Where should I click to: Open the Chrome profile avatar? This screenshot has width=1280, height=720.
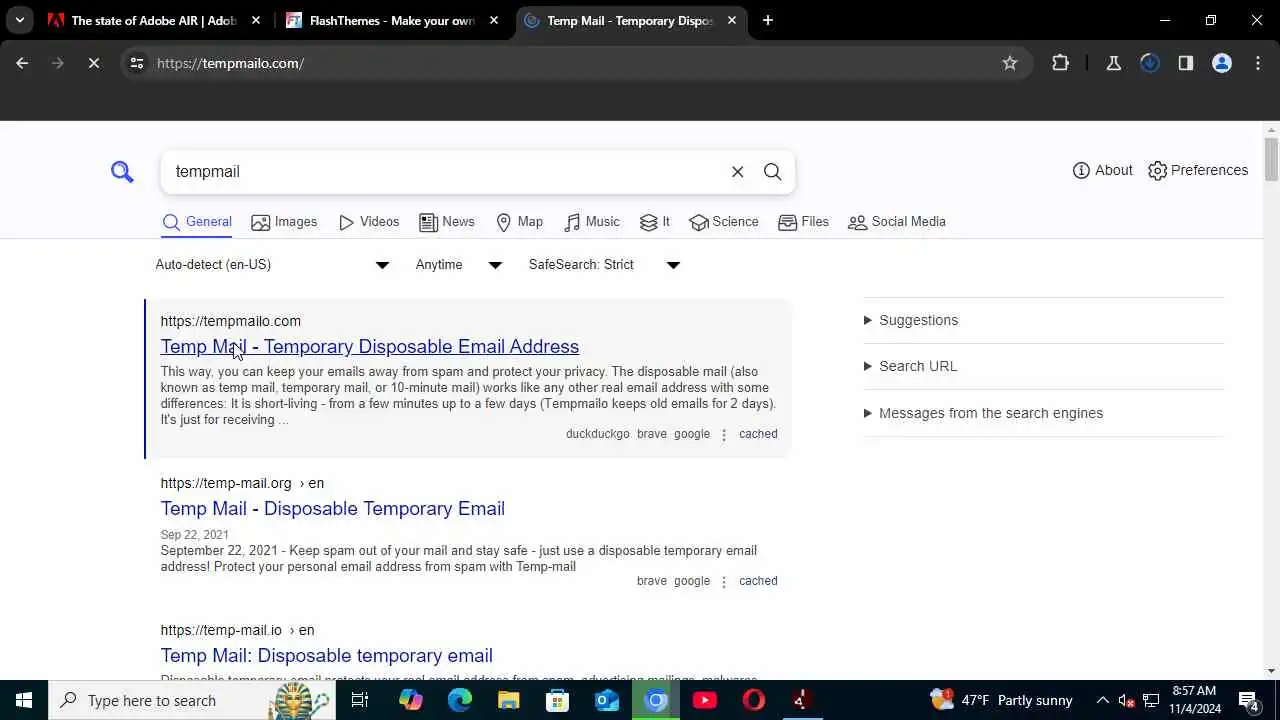(x=1221, y=63)
